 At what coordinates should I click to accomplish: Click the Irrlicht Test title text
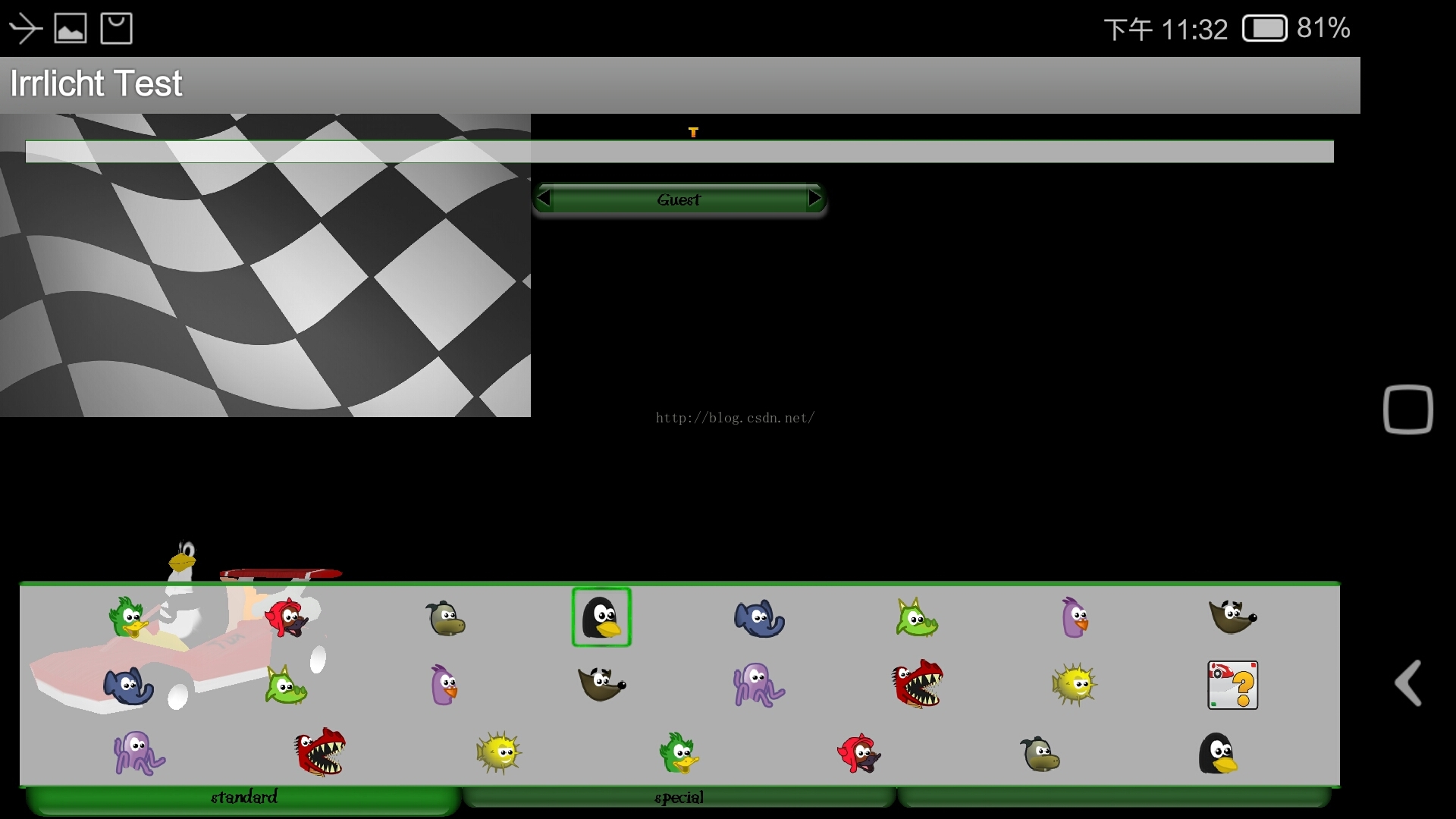96,83
